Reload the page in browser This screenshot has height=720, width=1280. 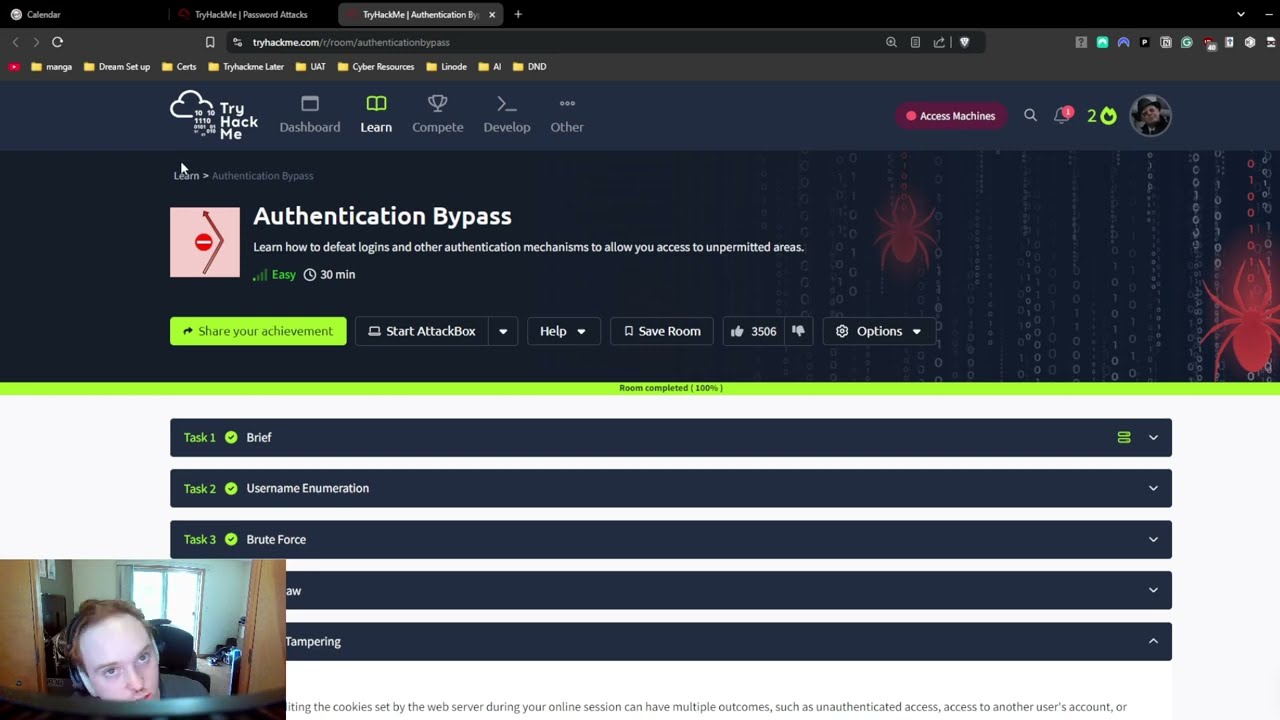click(57, 42)
